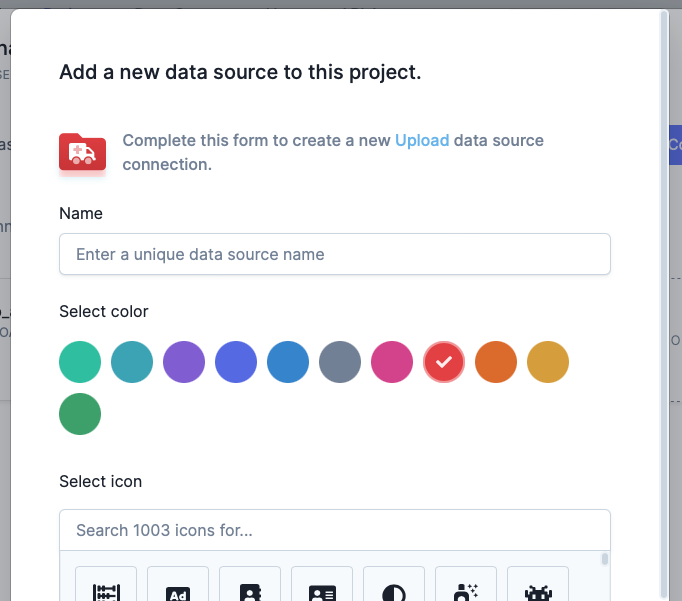Select the address book icon

click(250, 585)
